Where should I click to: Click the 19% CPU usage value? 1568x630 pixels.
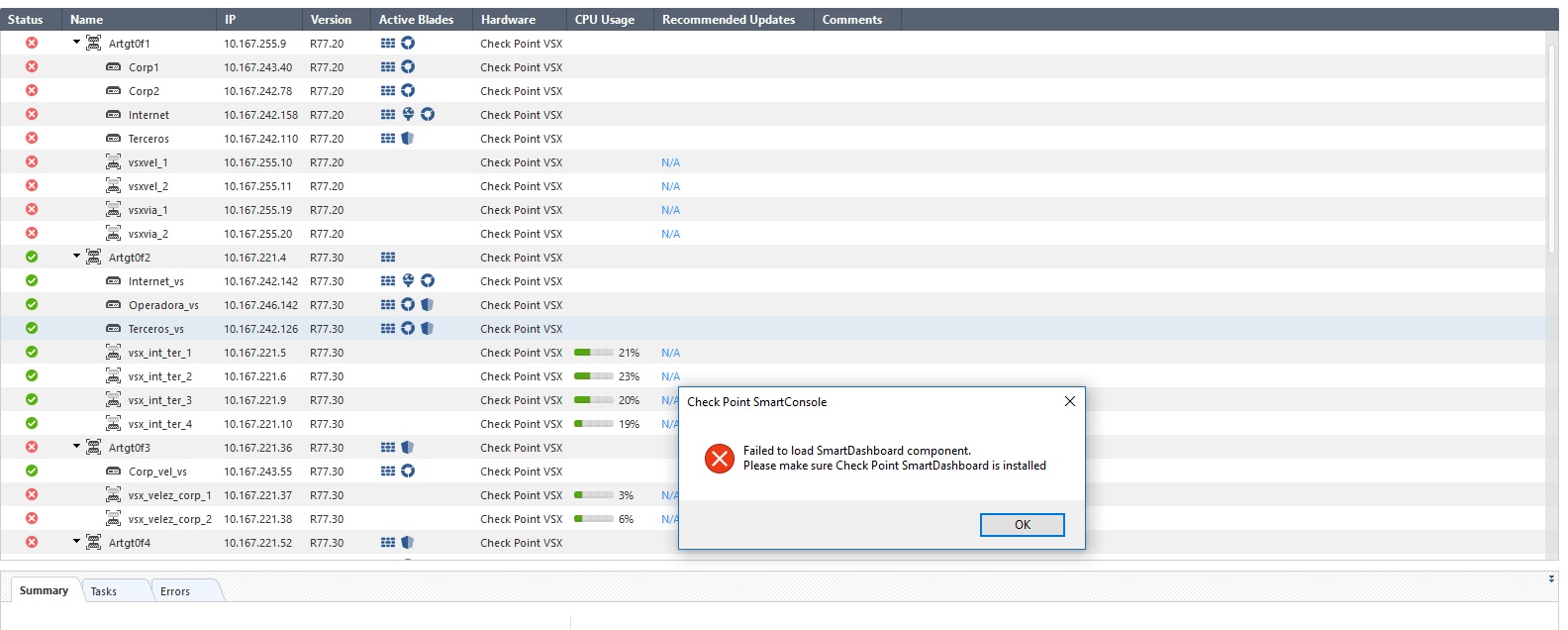click(x=629, y=424)
